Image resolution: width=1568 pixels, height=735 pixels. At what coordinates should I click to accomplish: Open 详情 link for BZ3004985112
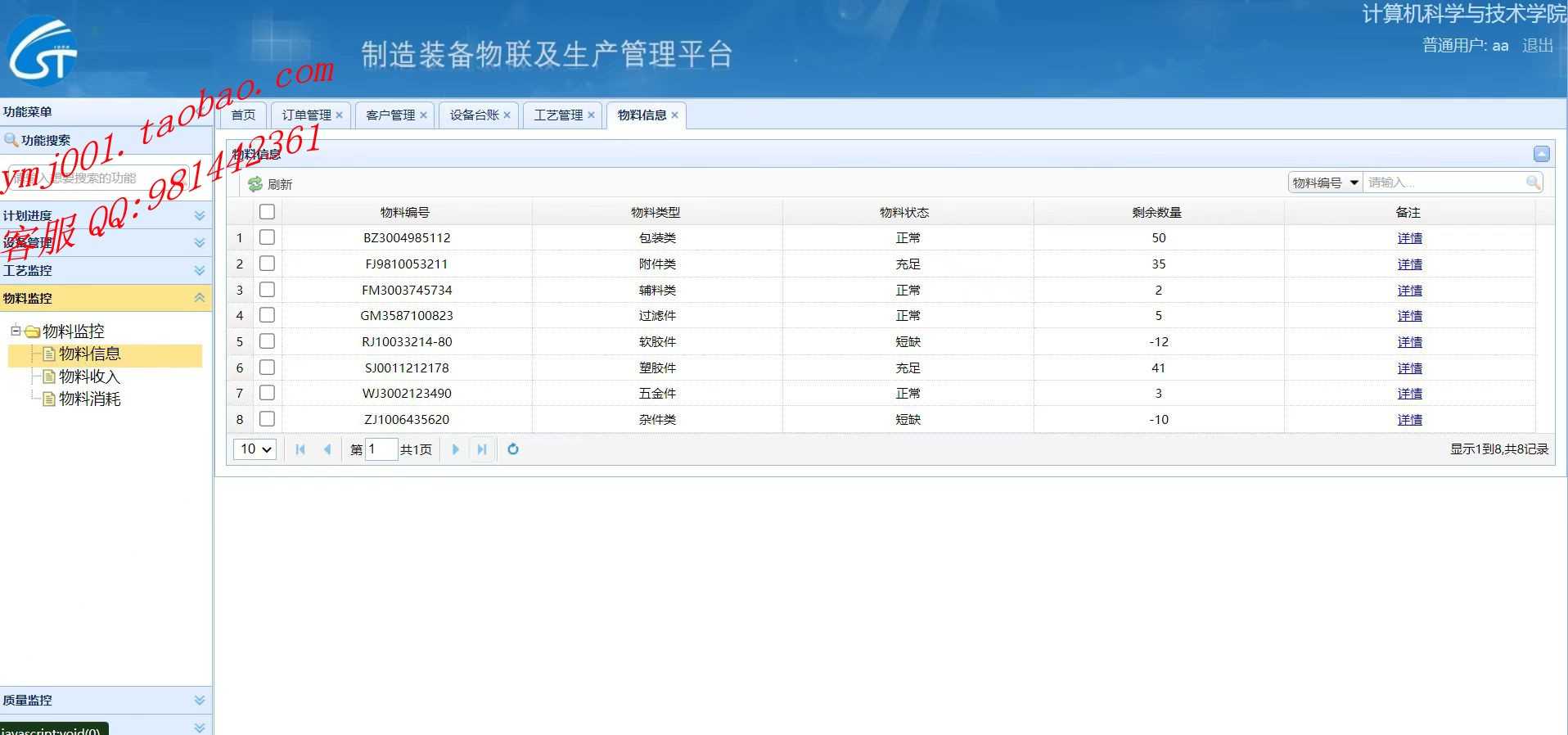[1409, 238]
